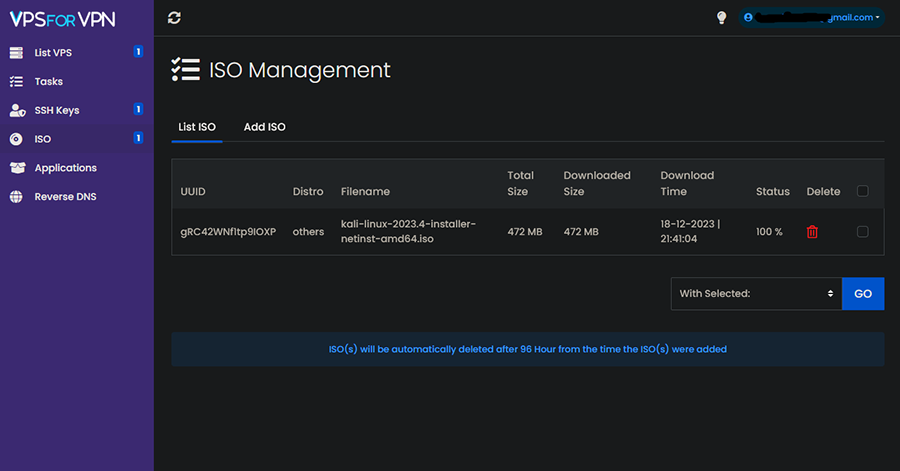This screenshot has width=900, height=471.
Task: Click the List VPS count badge
Action: [138, 52]
